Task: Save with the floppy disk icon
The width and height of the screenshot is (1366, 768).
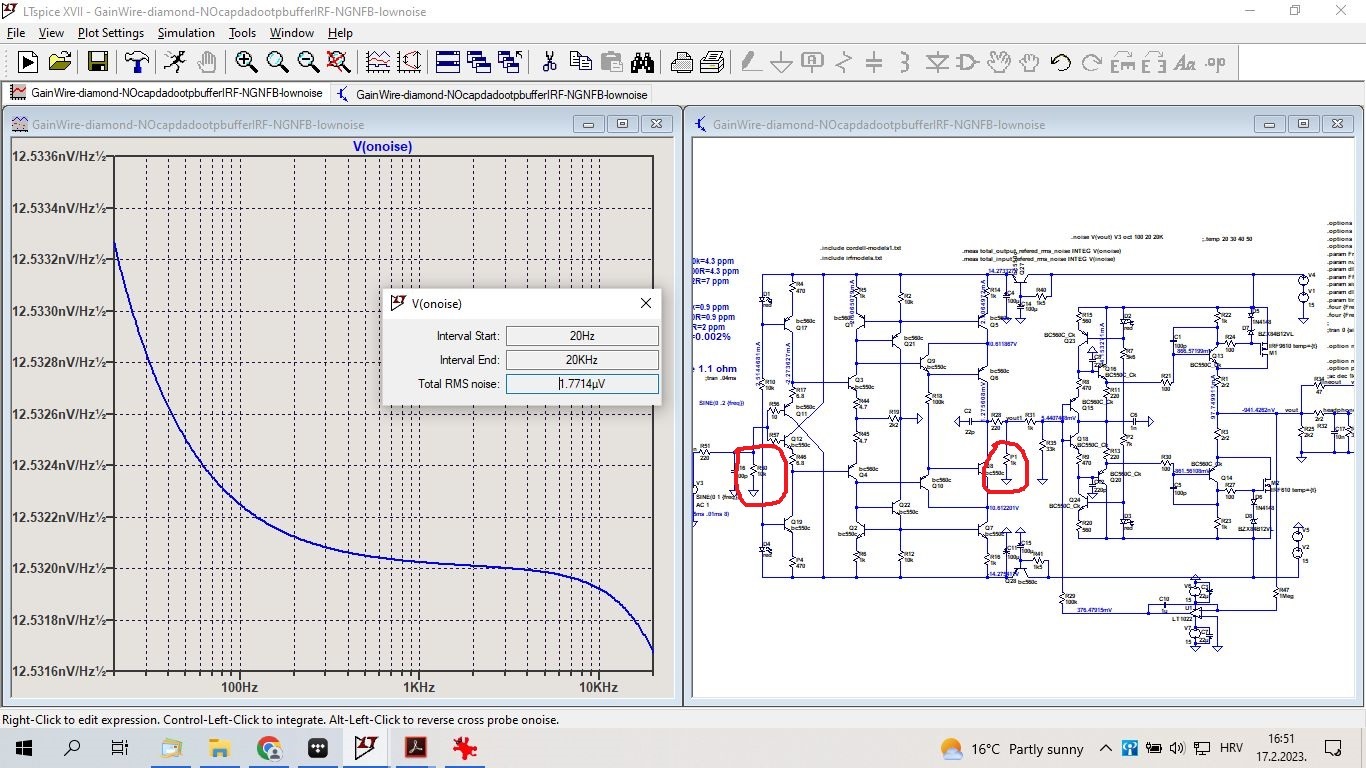Action: point(98,62)
